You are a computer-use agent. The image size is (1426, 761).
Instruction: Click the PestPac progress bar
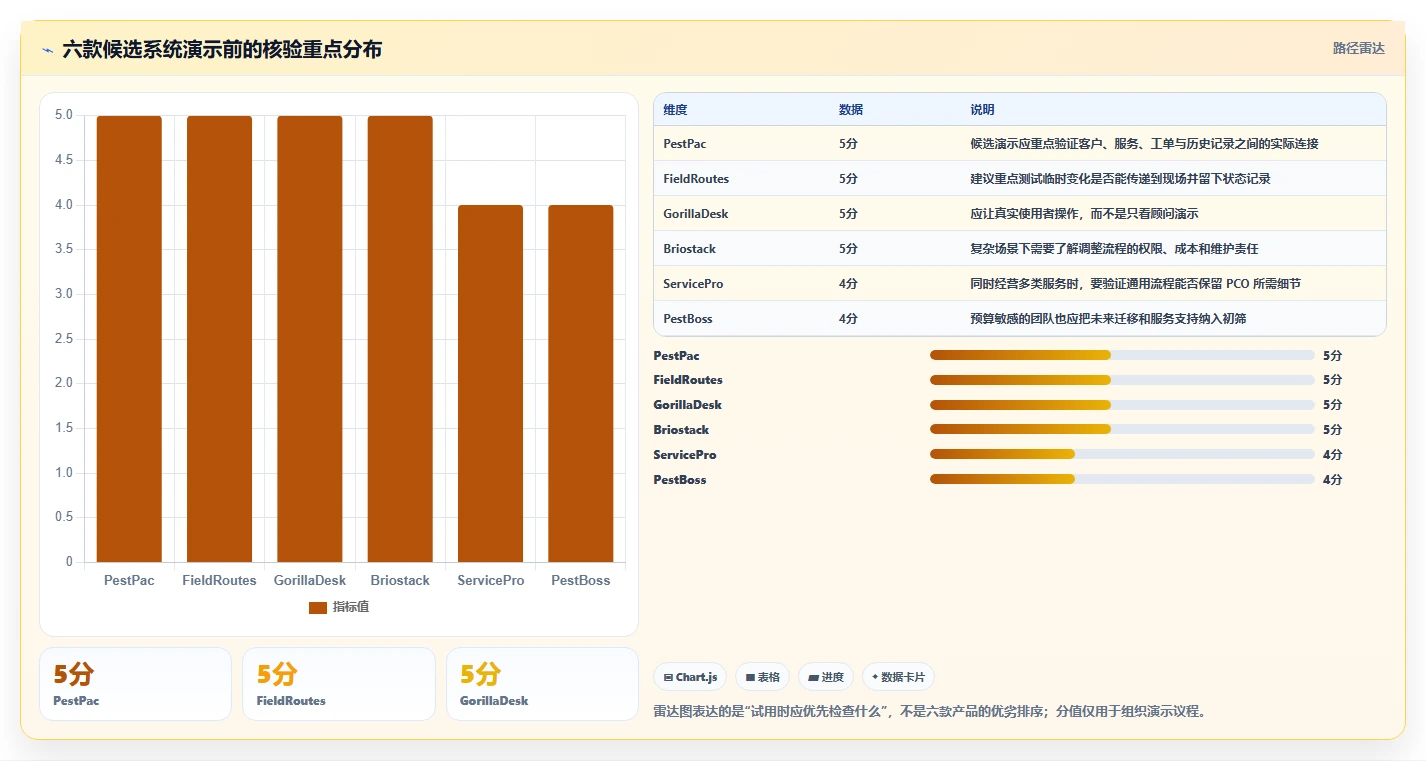pos(1122,355)
